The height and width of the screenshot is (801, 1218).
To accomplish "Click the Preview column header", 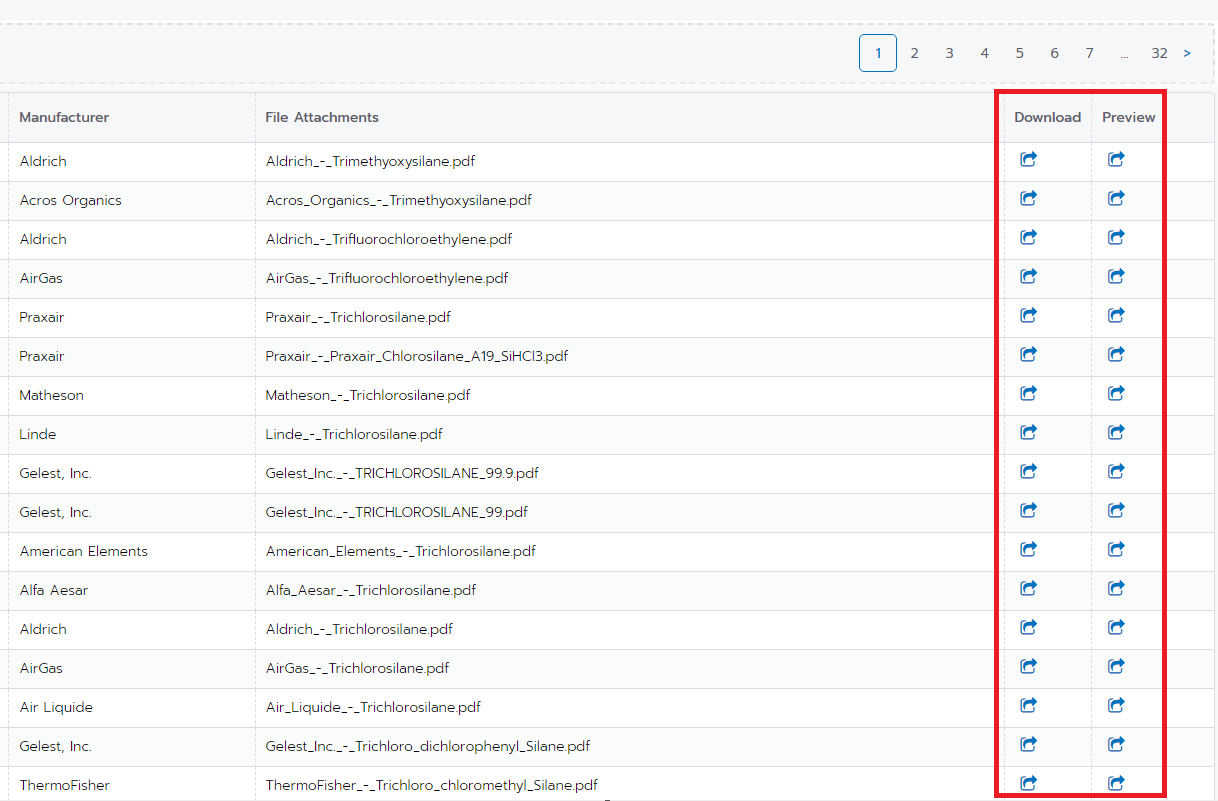I will pyautogui.click(x=1128, y=117).
